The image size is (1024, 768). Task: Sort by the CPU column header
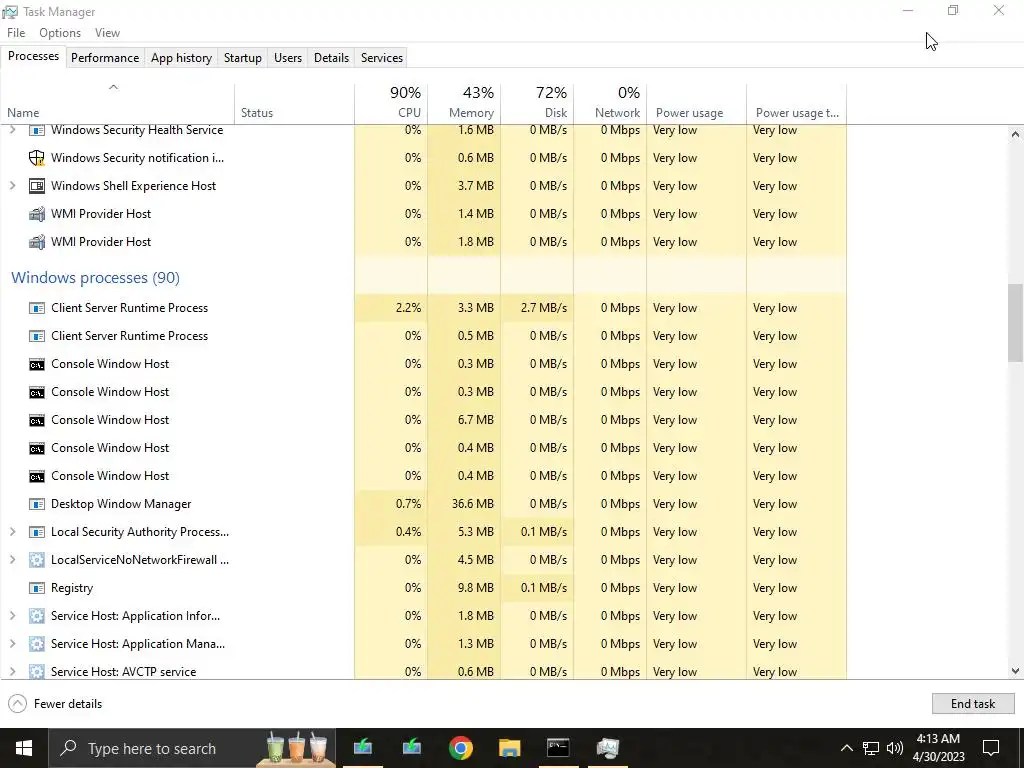[391, 103]
